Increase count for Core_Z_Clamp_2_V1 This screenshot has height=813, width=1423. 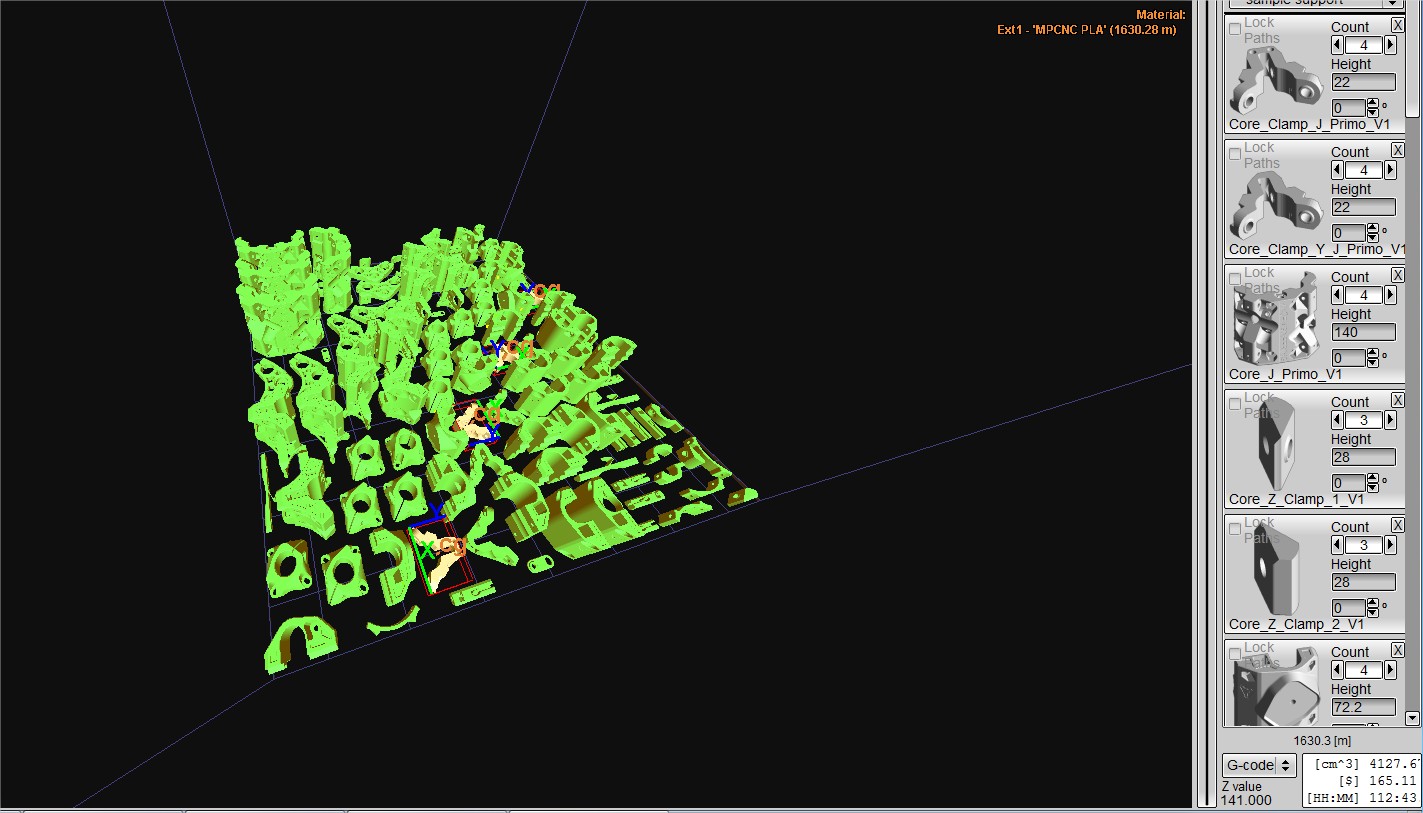1390,545
